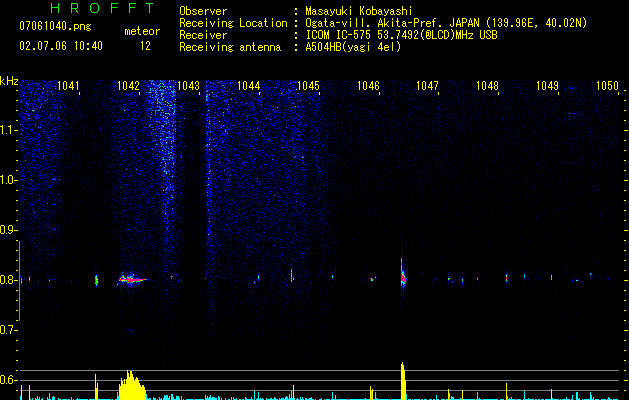Select the file name 07061040.png

[x=55, y=27]
